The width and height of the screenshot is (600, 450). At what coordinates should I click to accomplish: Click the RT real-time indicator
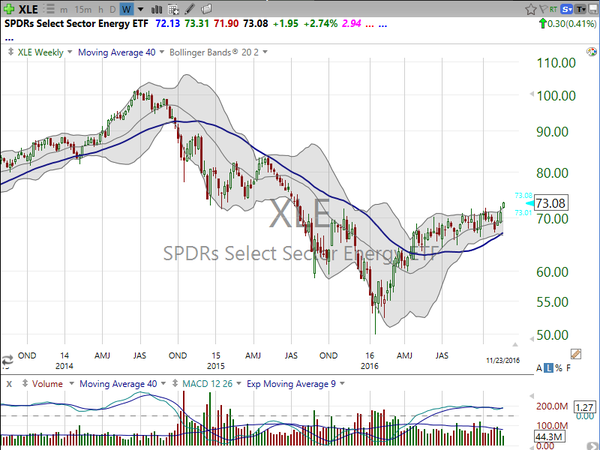[x=553, y=9]
